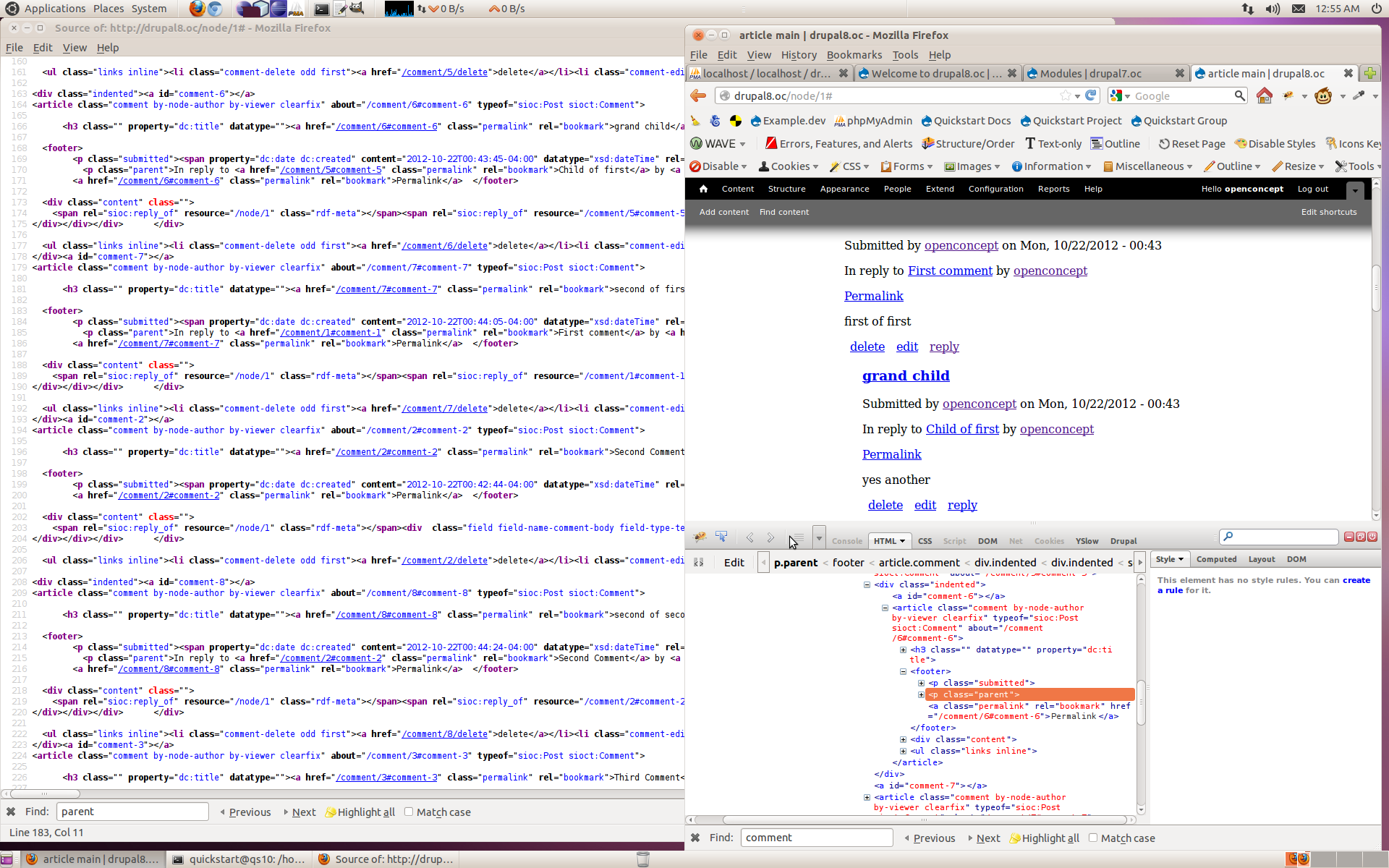1389x868 pixels.
Task: Expand the p class="parent" node
Action: click(x=921, y=694)
